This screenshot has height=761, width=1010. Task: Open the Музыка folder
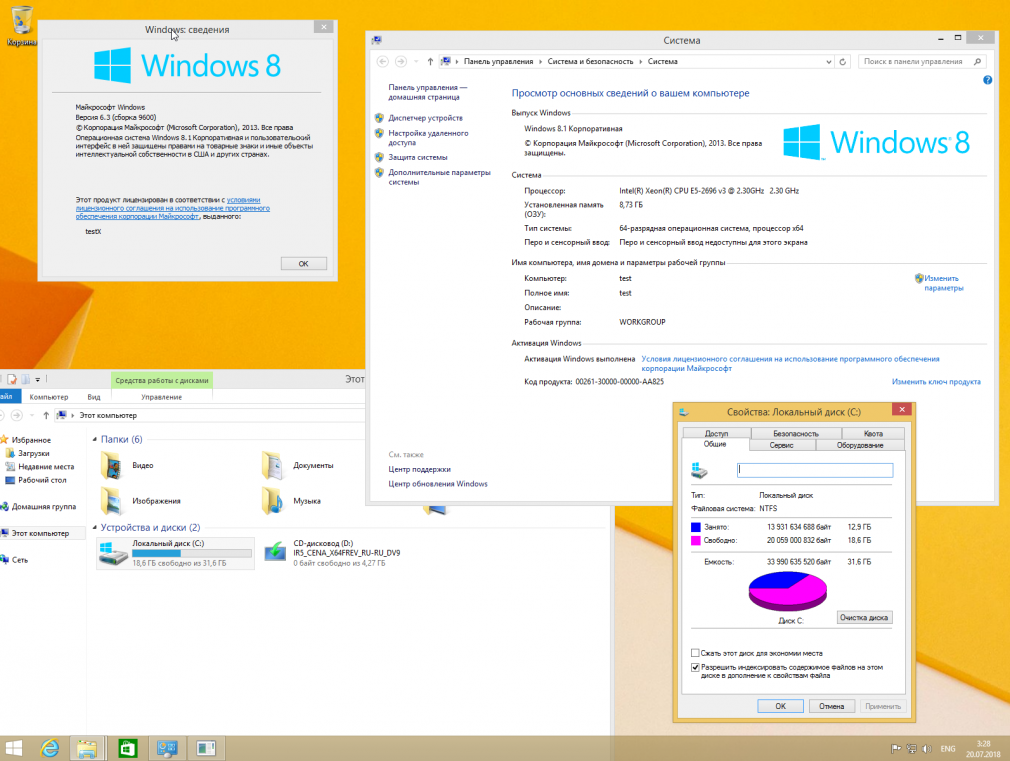point(292,501)
